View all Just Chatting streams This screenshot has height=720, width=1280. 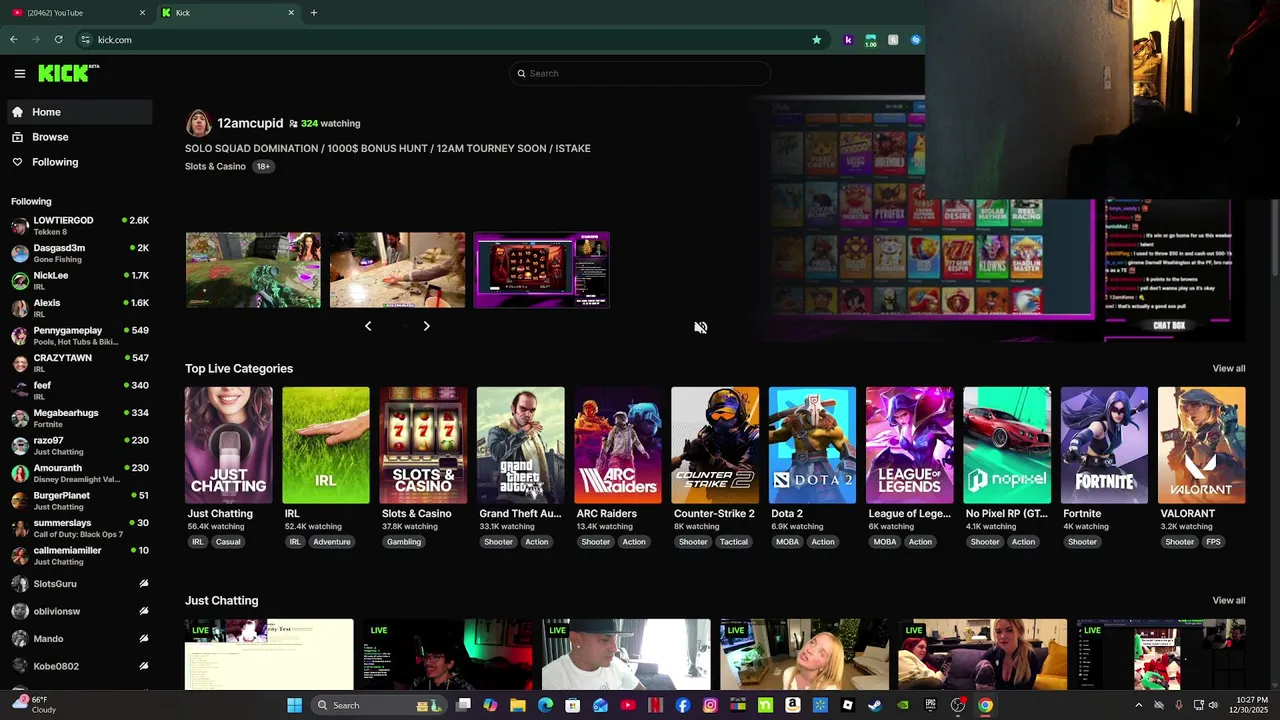[1229, 601]
